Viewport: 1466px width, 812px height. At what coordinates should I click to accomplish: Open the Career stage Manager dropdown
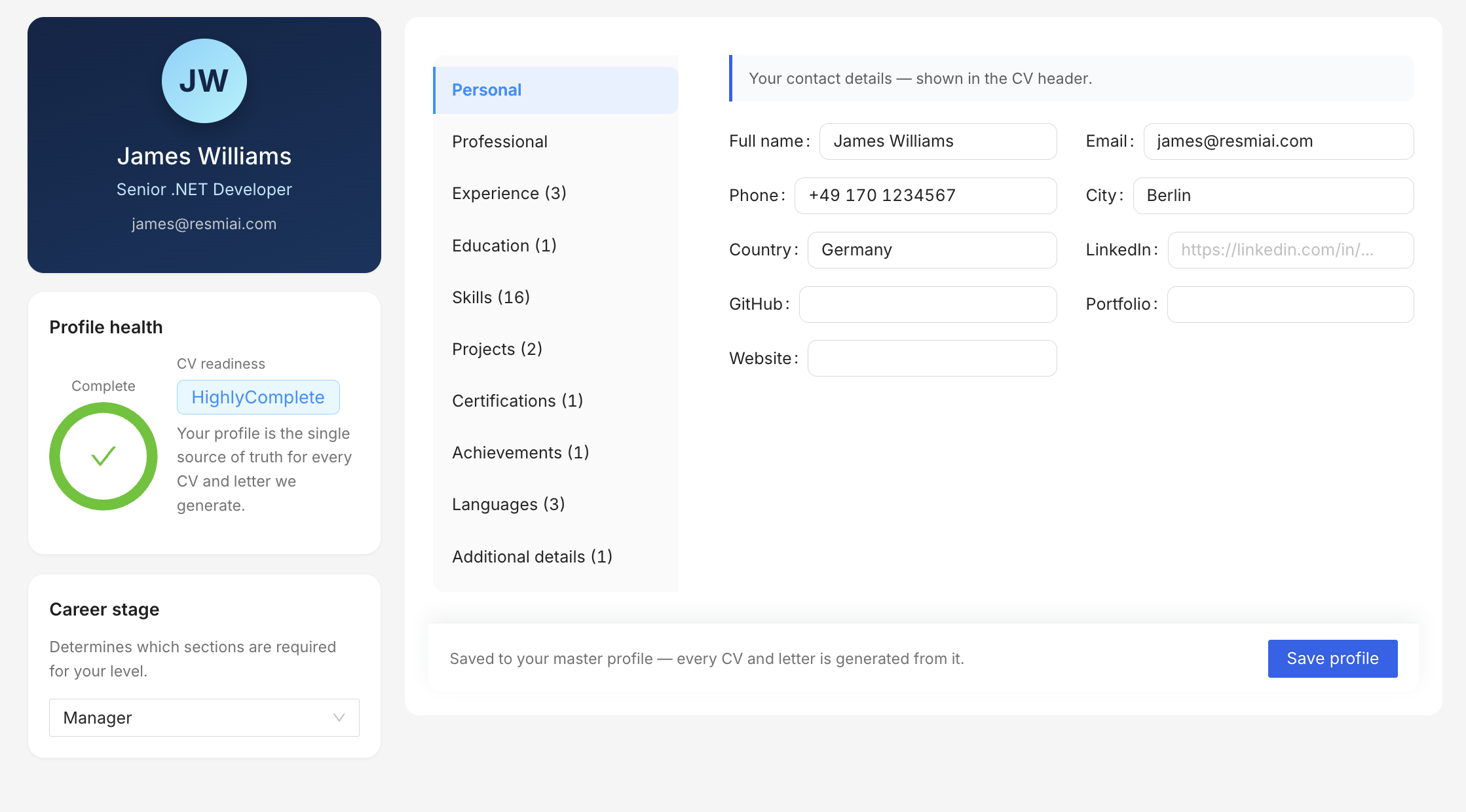[204, 718]
